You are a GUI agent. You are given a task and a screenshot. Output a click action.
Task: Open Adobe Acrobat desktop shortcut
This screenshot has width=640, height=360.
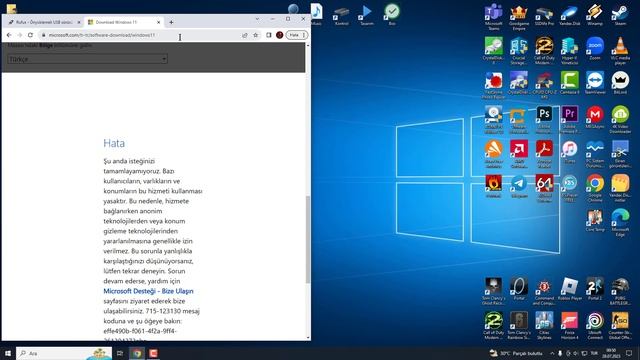tap(544, 153)
